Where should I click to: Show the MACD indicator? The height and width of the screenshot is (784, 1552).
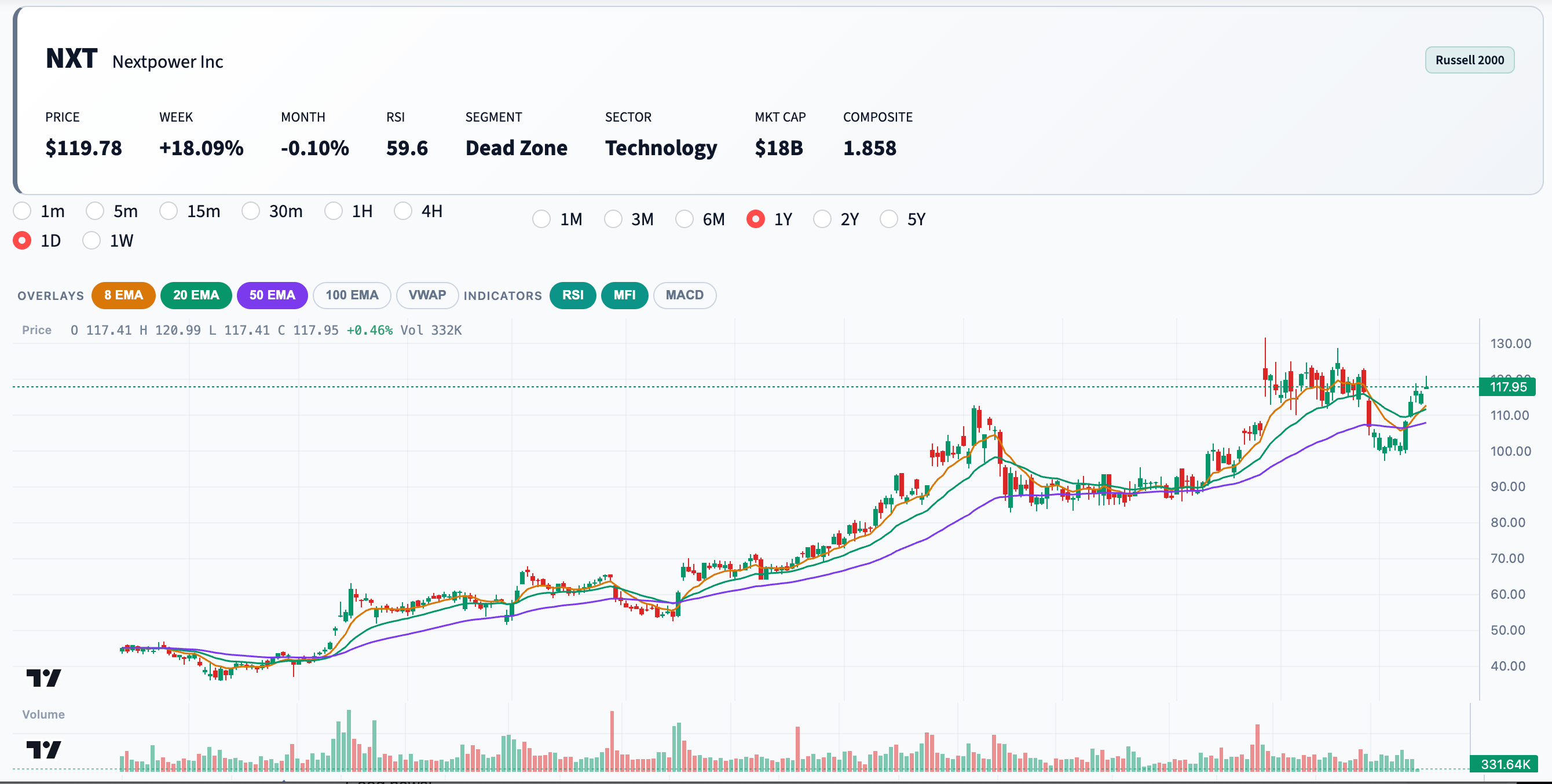point(684,295)
